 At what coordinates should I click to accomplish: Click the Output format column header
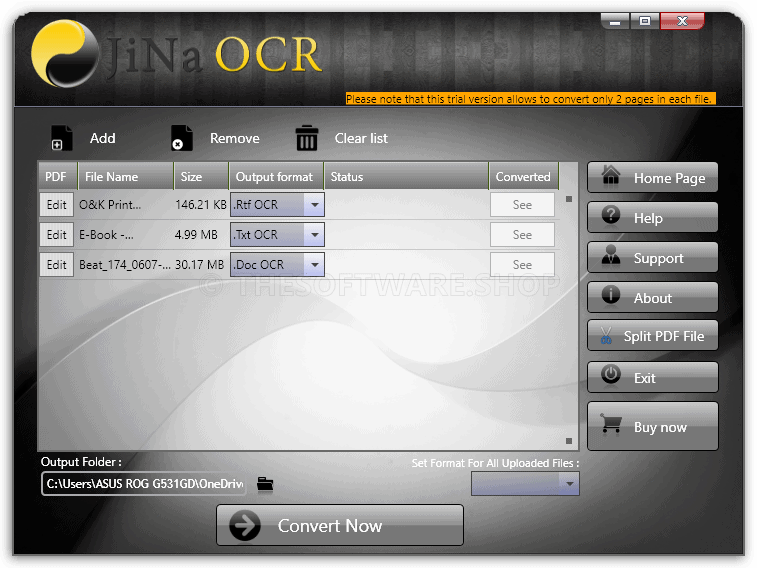pos(276,177)
